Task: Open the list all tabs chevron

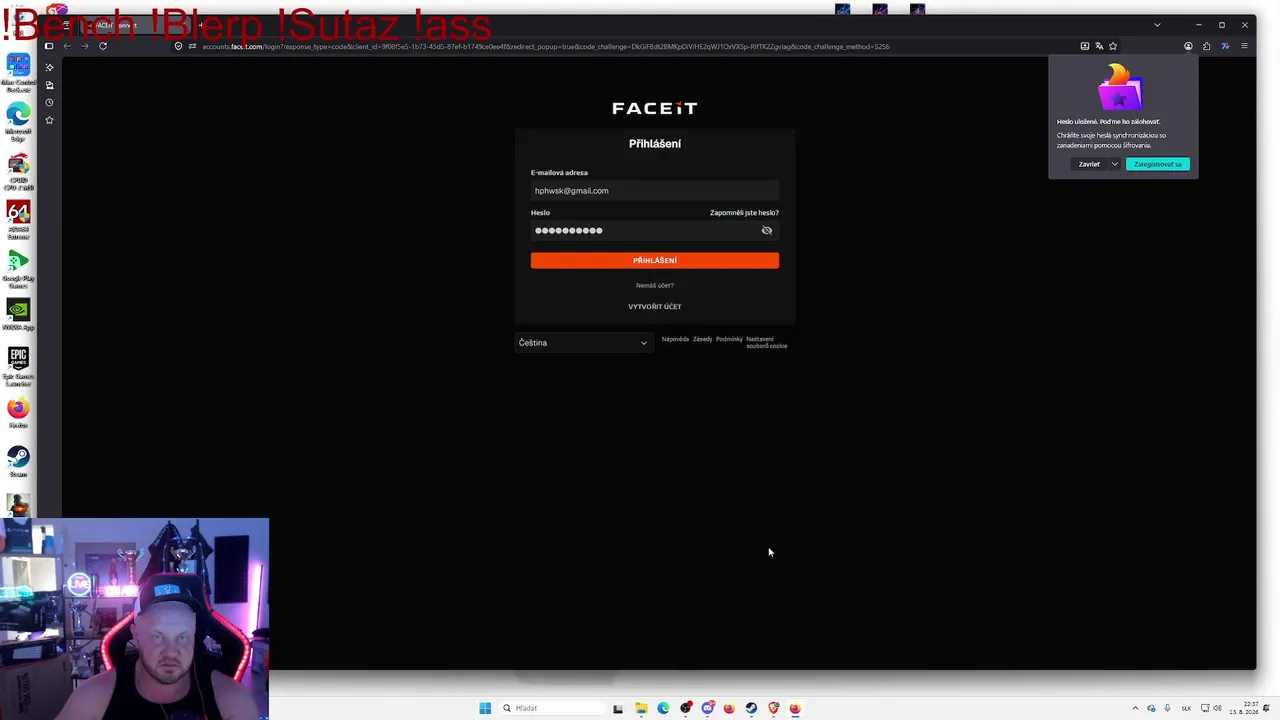Action: (1157, 25)
